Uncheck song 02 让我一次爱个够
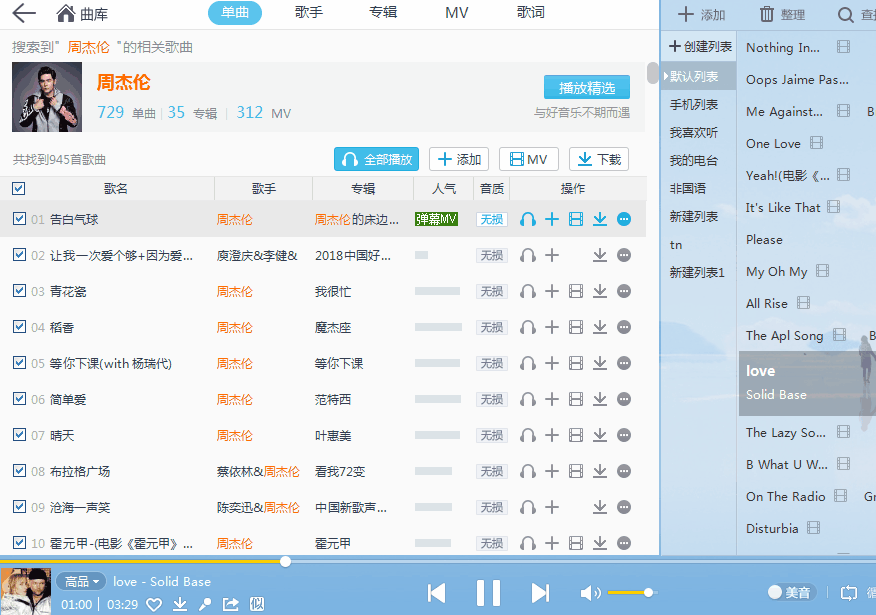Image resolution: width=876 pixels, height=615 pixels. click(19, 255)
